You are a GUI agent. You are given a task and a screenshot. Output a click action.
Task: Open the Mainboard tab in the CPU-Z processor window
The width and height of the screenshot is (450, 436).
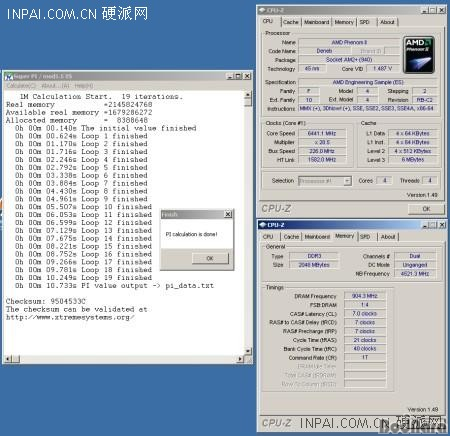pos(316,22)
